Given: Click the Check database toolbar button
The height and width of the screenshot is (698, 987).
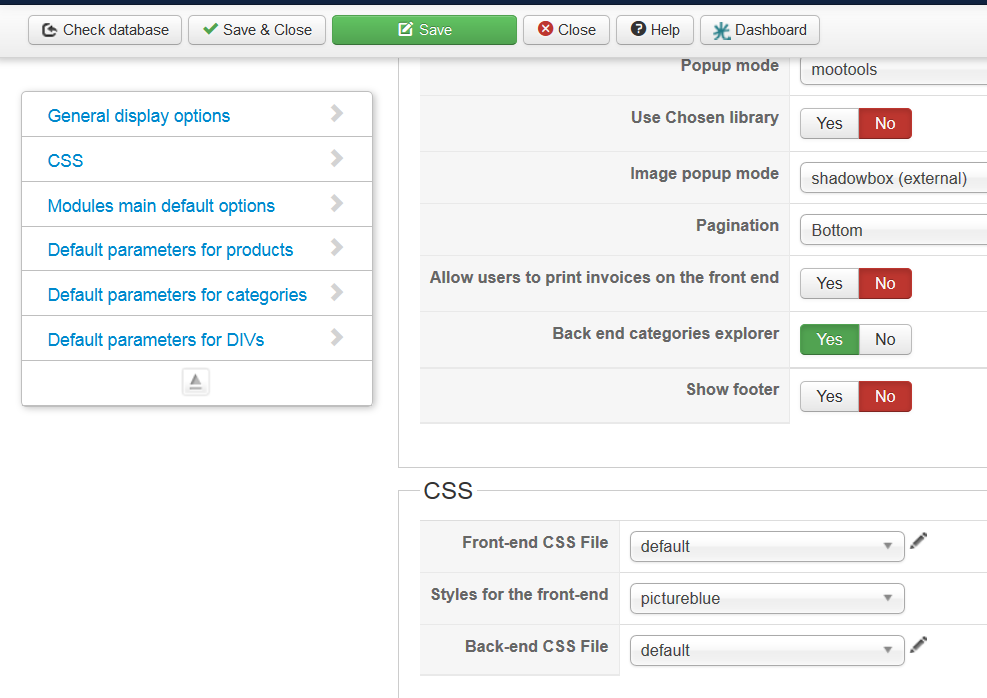Looking at the screenshot, I should point(105,30).
